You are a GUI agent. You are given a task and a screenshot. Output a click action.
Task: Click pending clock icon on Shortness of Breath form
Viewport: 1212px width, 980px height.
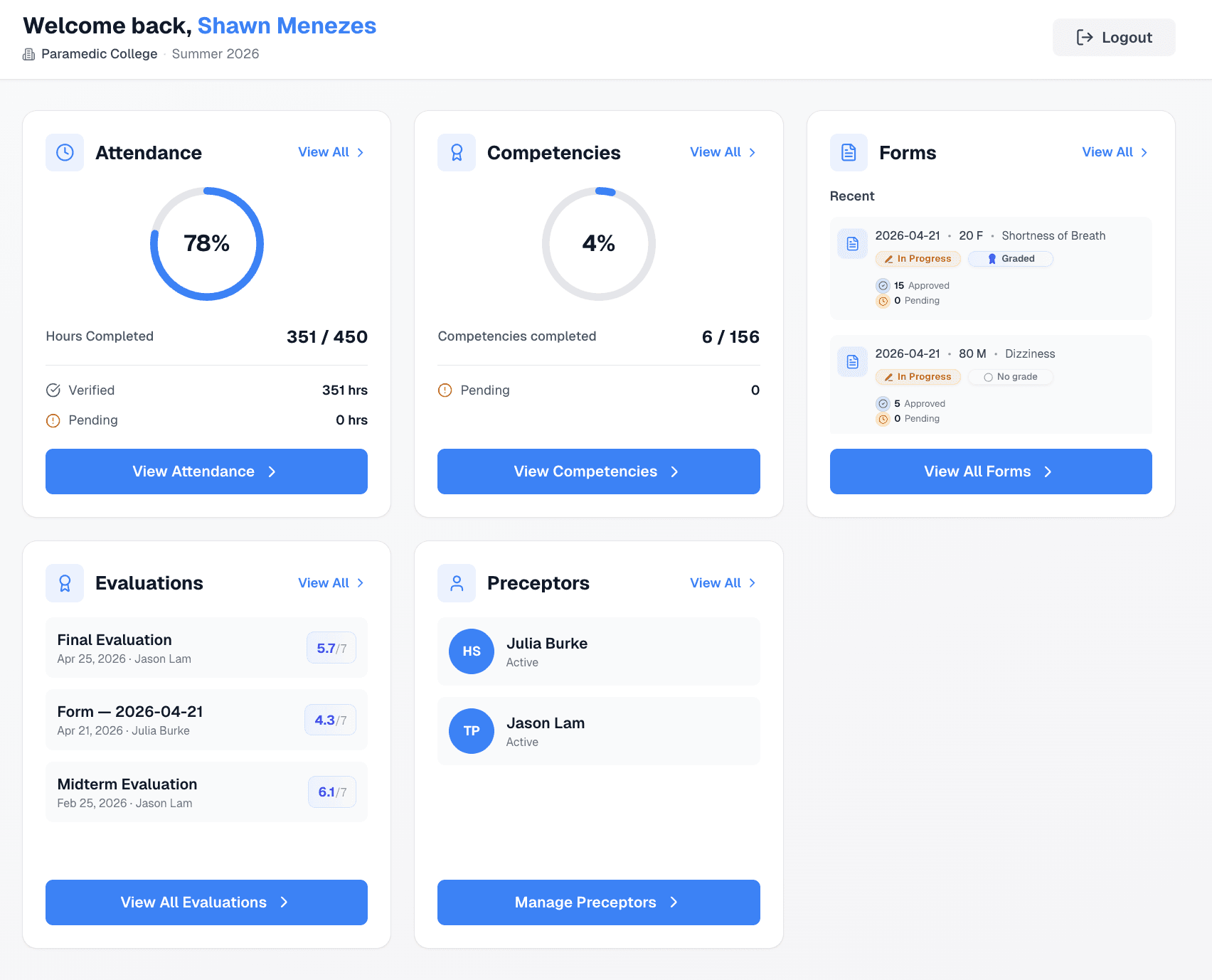coord(883,301)
